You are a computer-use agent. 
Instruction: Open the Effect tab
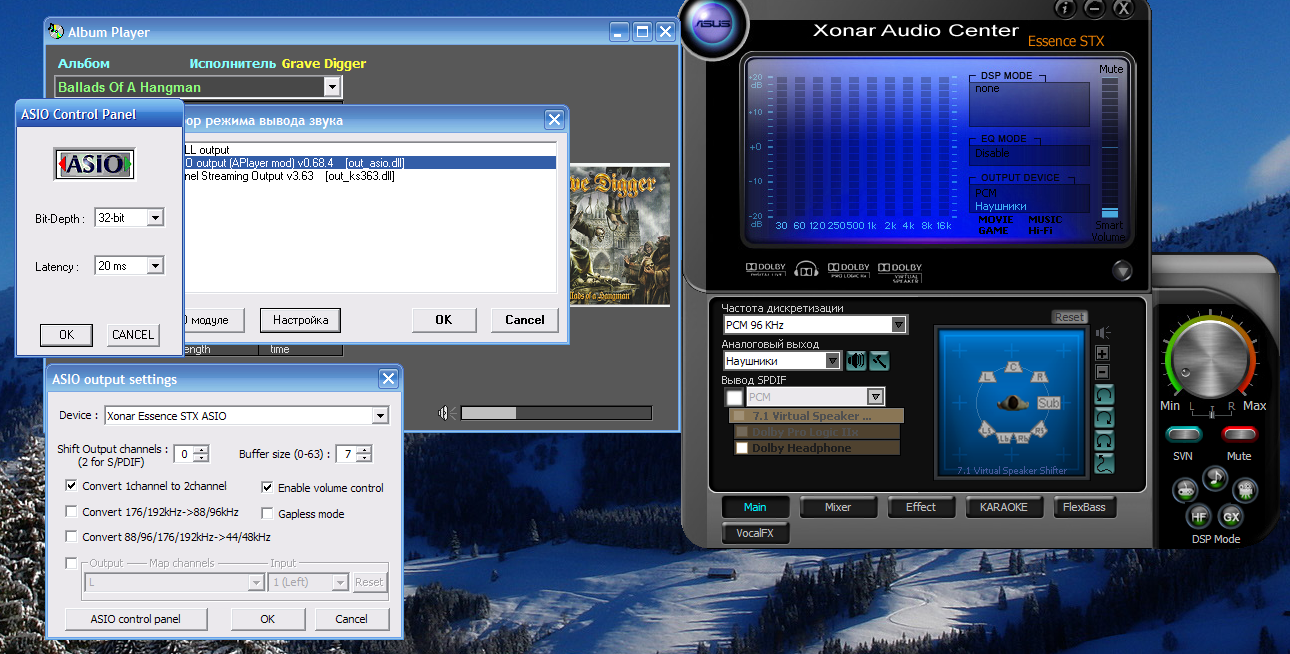click(921, 507)
